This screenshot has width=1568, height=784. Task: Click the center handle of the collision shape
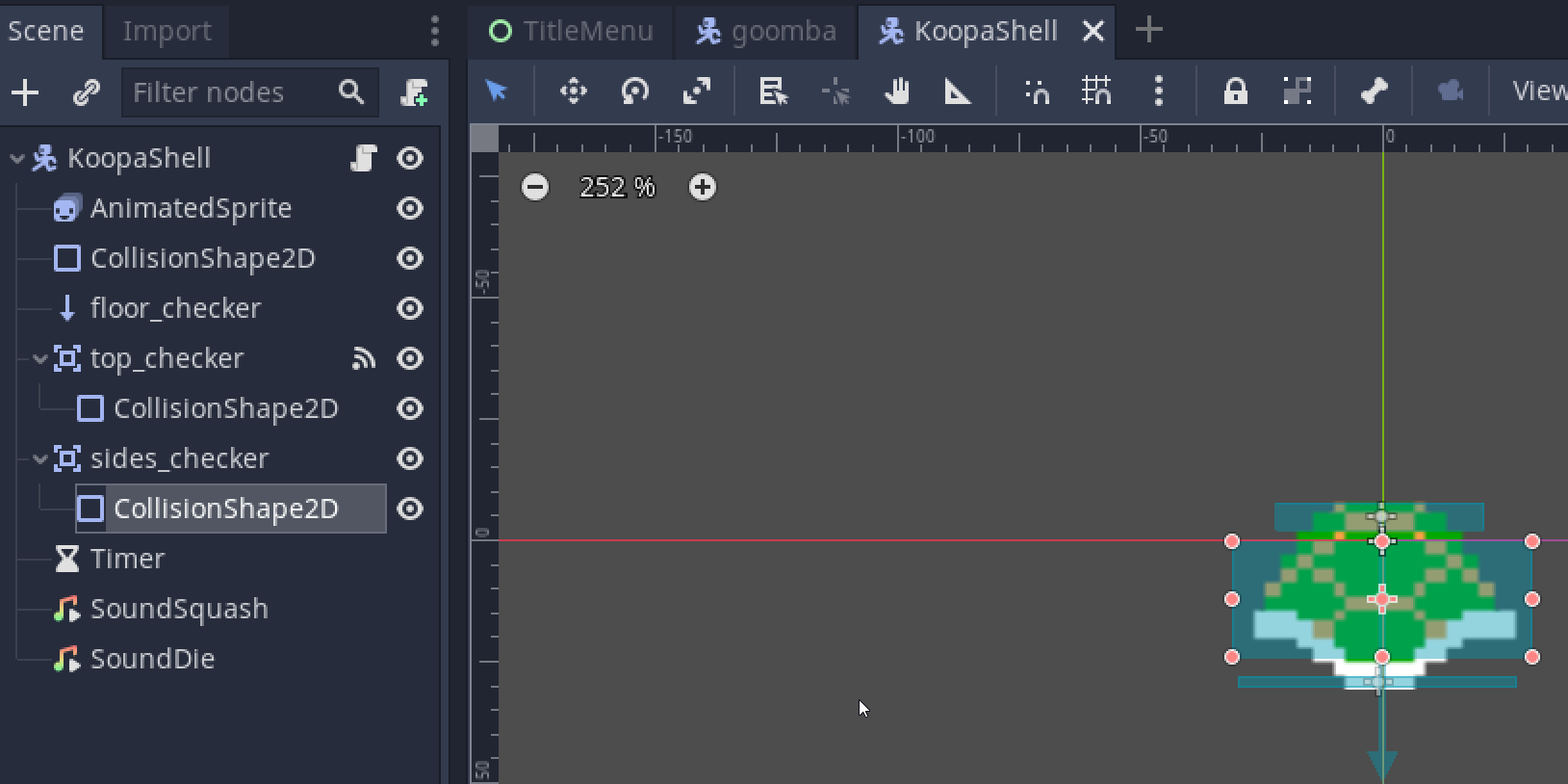tap(1382, 599)
